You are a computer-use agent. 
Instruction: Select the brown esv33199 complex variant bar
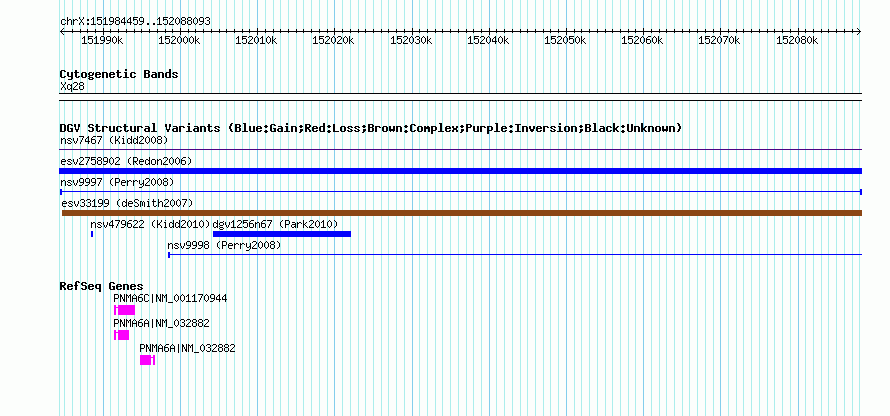pyautogui.click(x=462, y=213)
